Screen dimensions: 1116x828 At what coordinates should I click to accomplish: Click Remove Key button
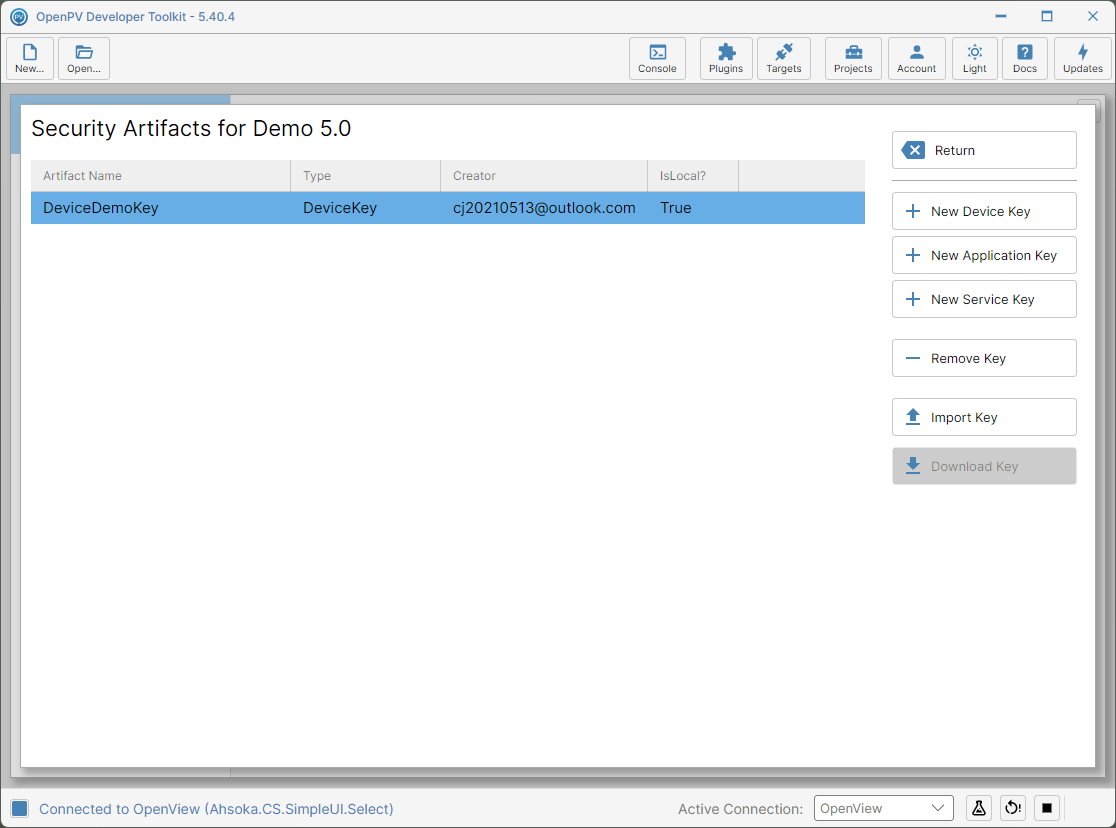tap(984, 358)
